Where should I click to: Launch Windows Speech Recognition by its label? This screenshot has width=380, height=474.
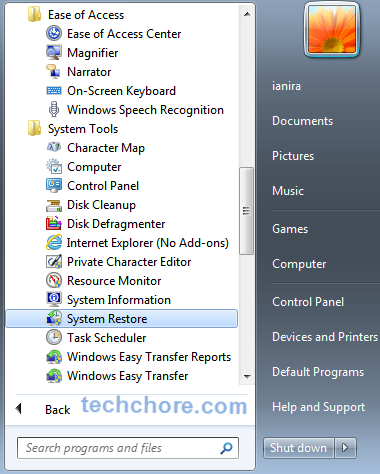[x=145, y=110]
